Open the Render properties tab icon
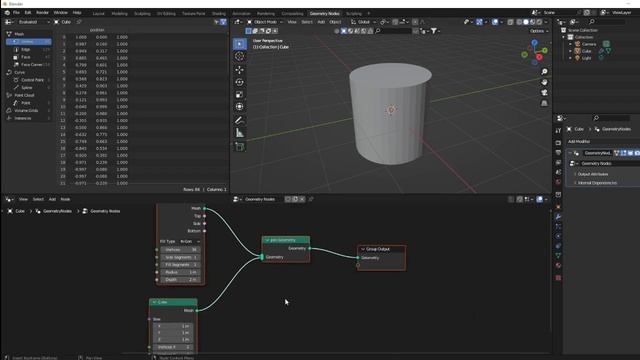This screenshot has width=640, height=360. tap(558, 142)
